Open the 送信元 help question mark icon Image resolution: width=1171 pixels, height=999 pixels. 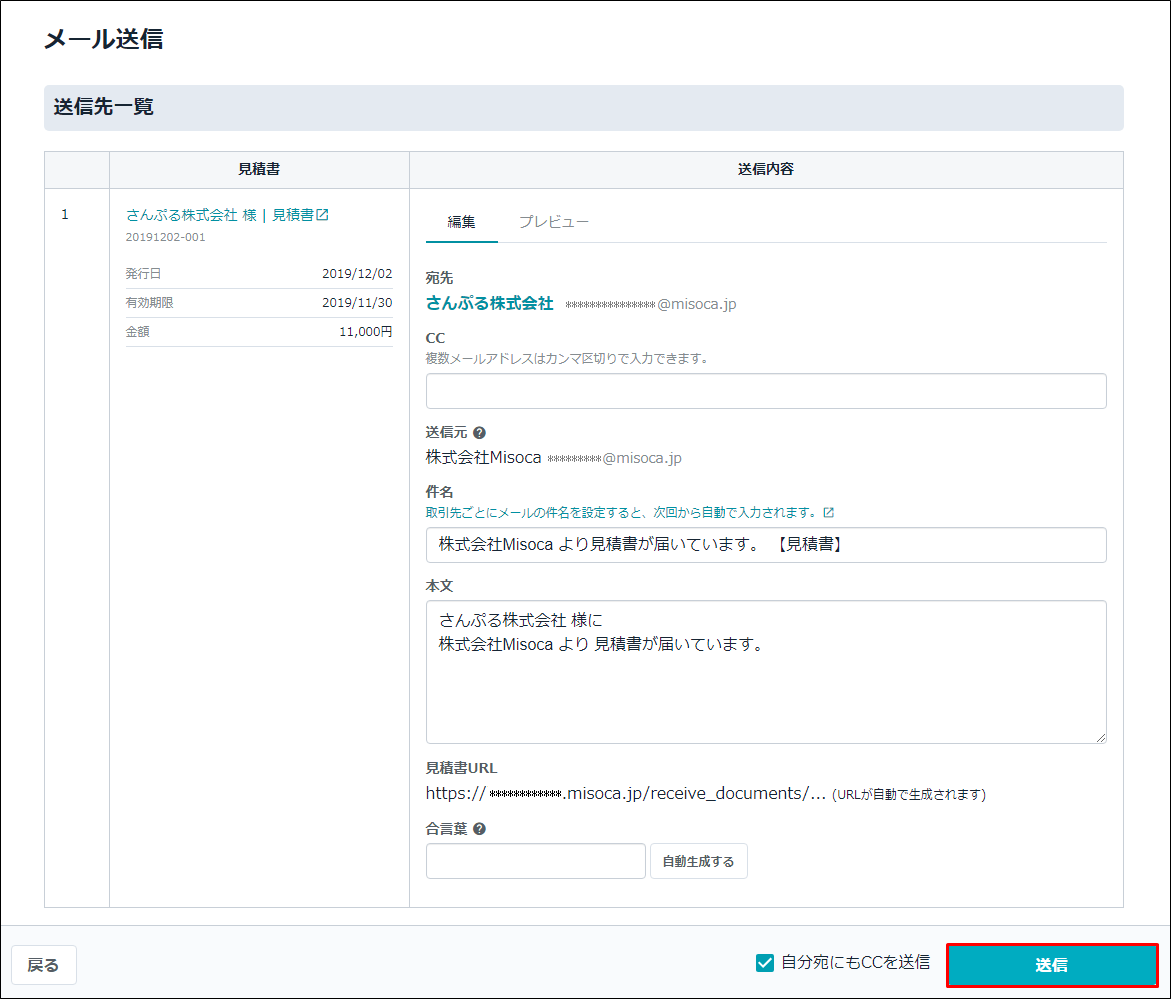[x=479, y=432]
